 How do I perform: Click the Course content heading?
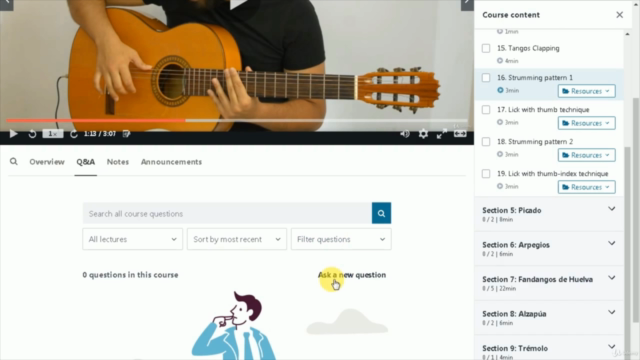point(511,15)
